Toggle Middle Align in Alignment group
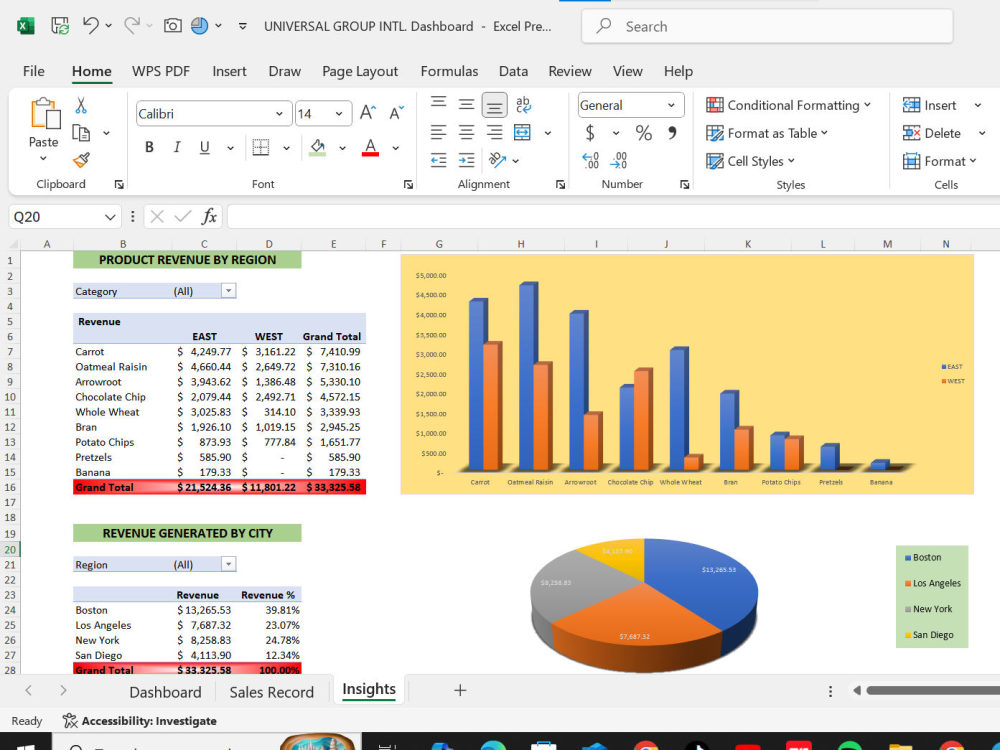The height and width of the screenshot is (750, 1000). 466,104
